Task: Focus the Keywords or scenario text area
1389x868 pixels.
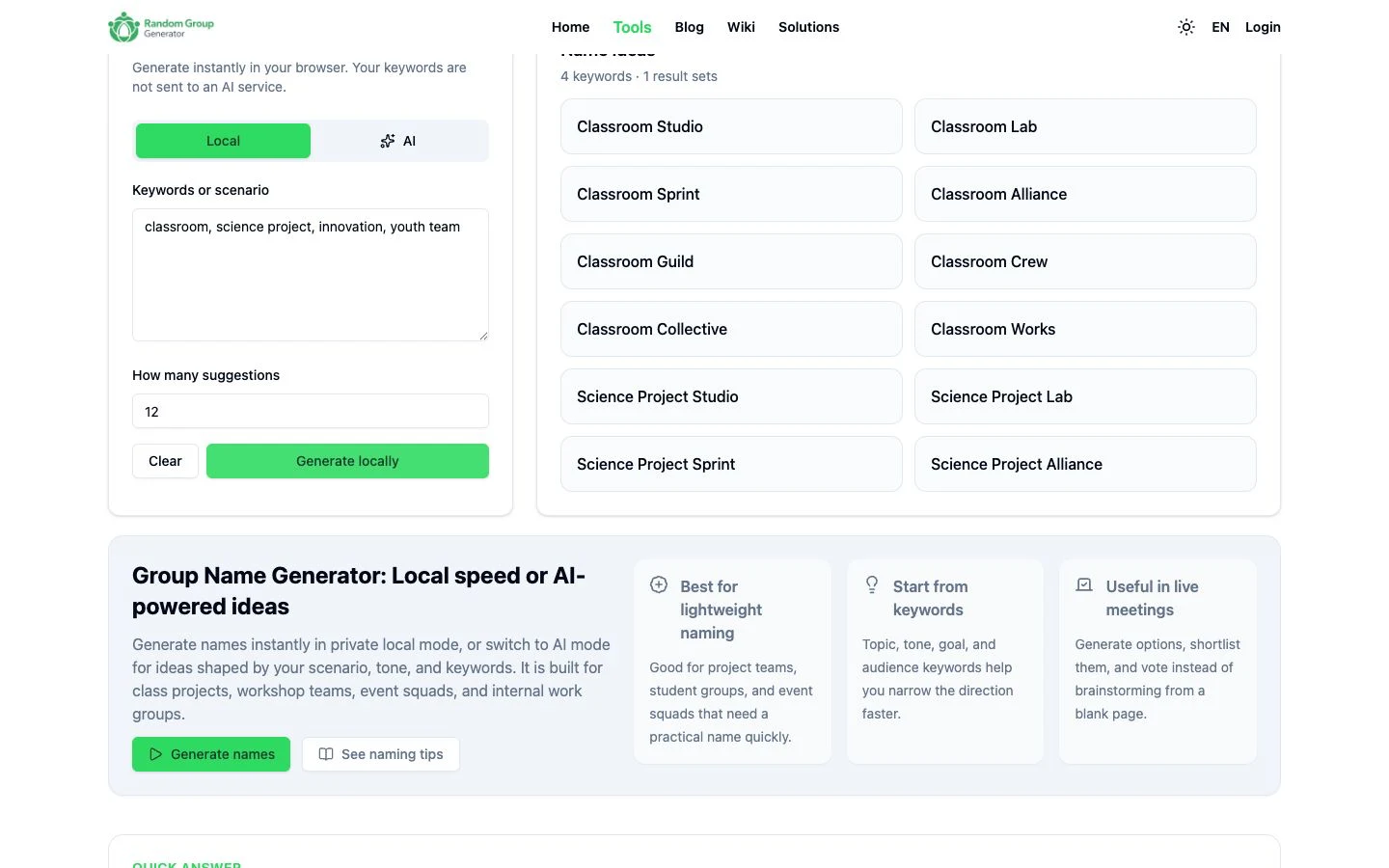Action: (x=311, y=275)
